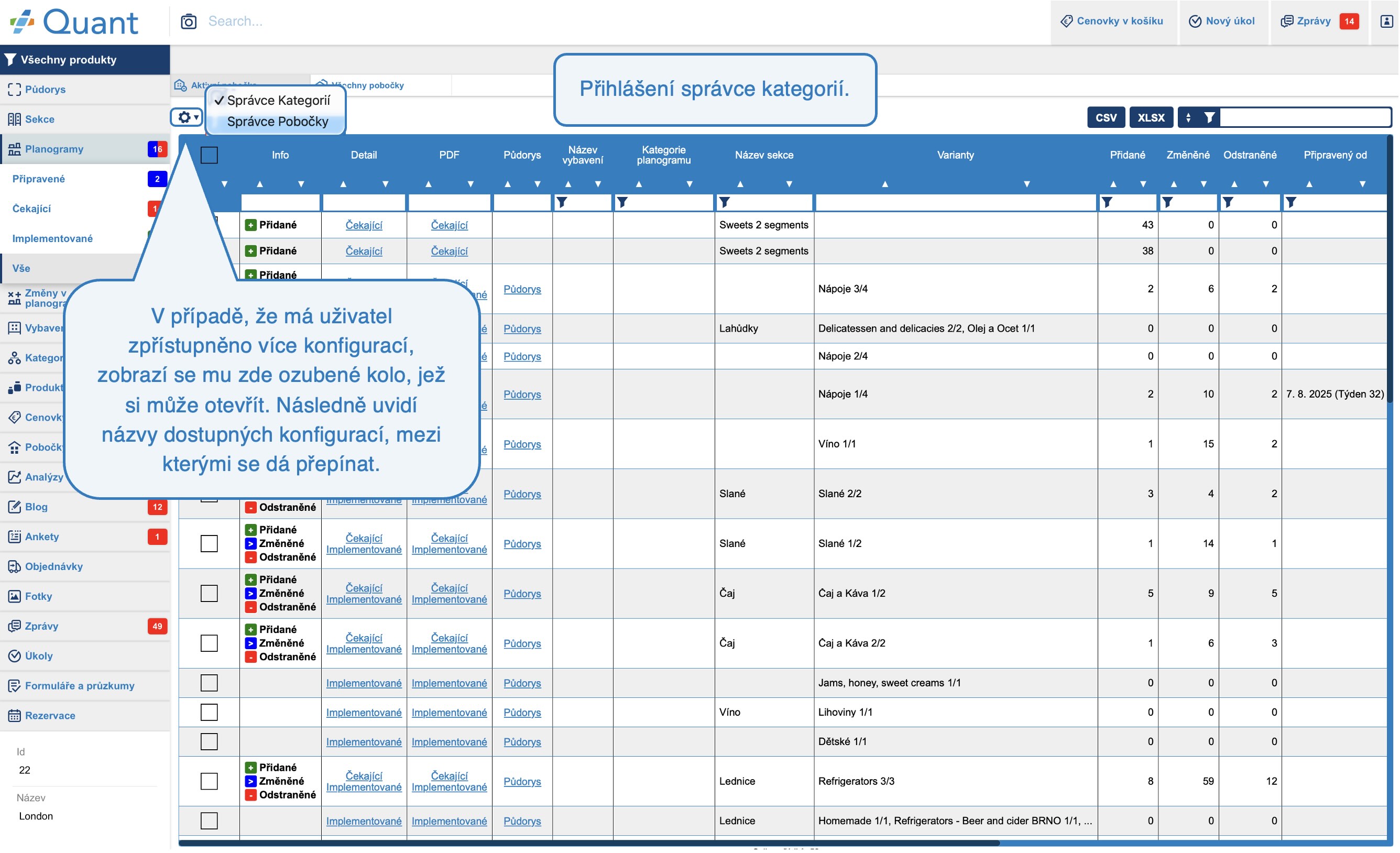Sort Varianty column descending arrow
Image resolution: width=1400 pixels, height=853 pixels.
click(x=1027, y=184)
